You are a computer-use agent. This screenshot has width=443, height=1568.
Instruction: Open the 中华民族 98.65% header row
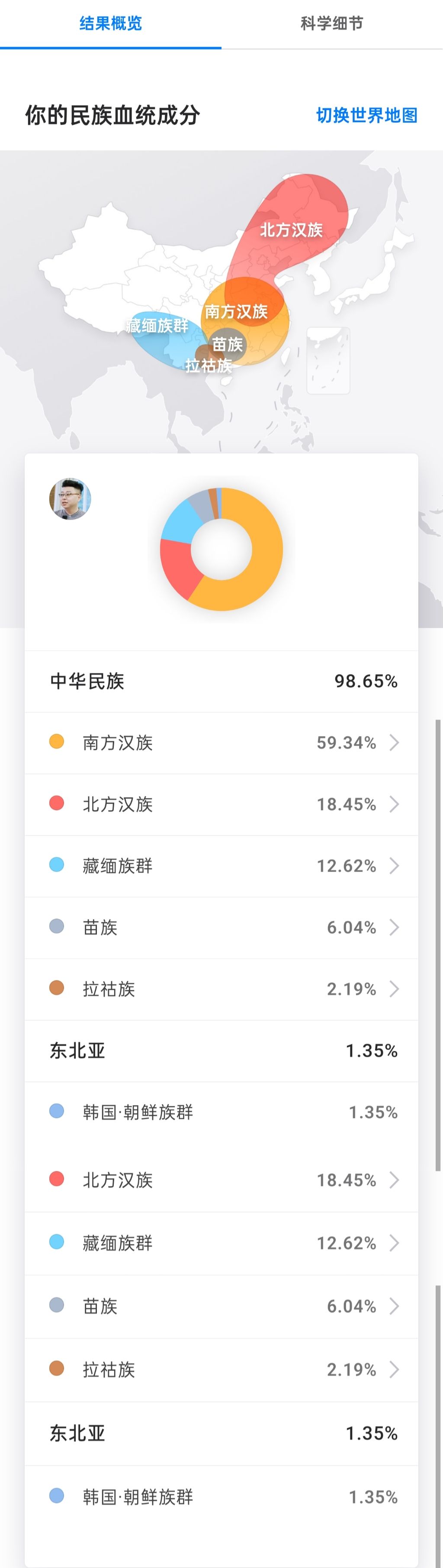(221, 681)
